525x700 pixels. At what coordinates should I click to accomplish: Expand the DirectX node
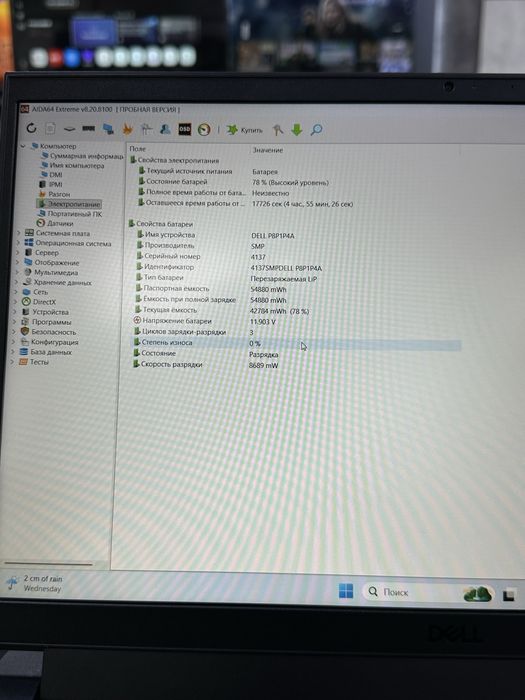click(16, 302)
